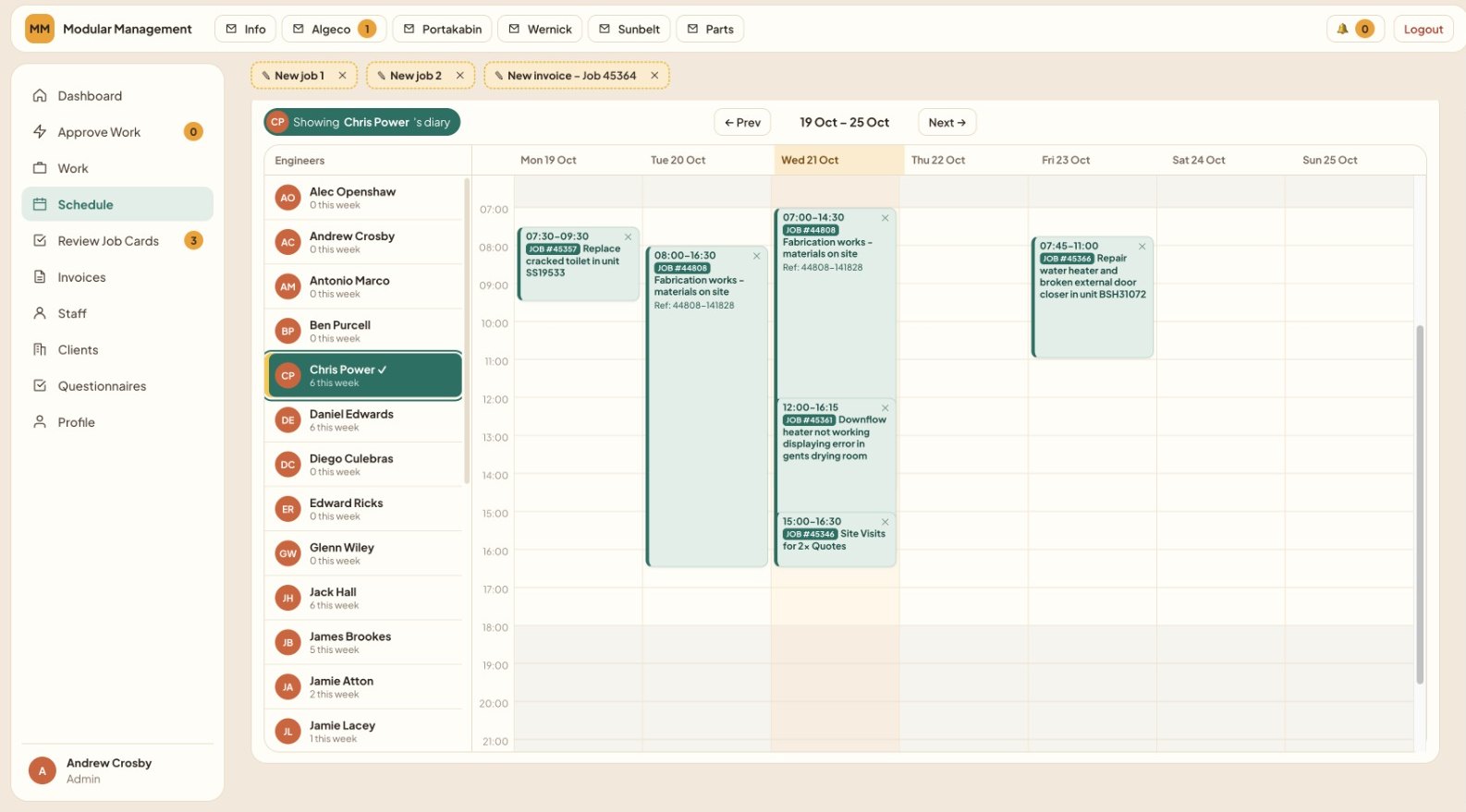The height and width of the screenshot is (812, 1466).
Task: Remove the 07:45–11:00 job card on Friday
Action: point(1142,246)
